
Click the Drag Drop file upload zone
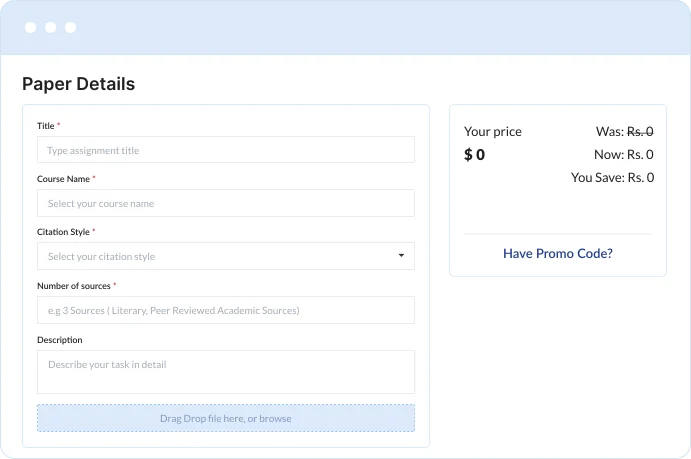pyautogui.click(x=225, y=418)
